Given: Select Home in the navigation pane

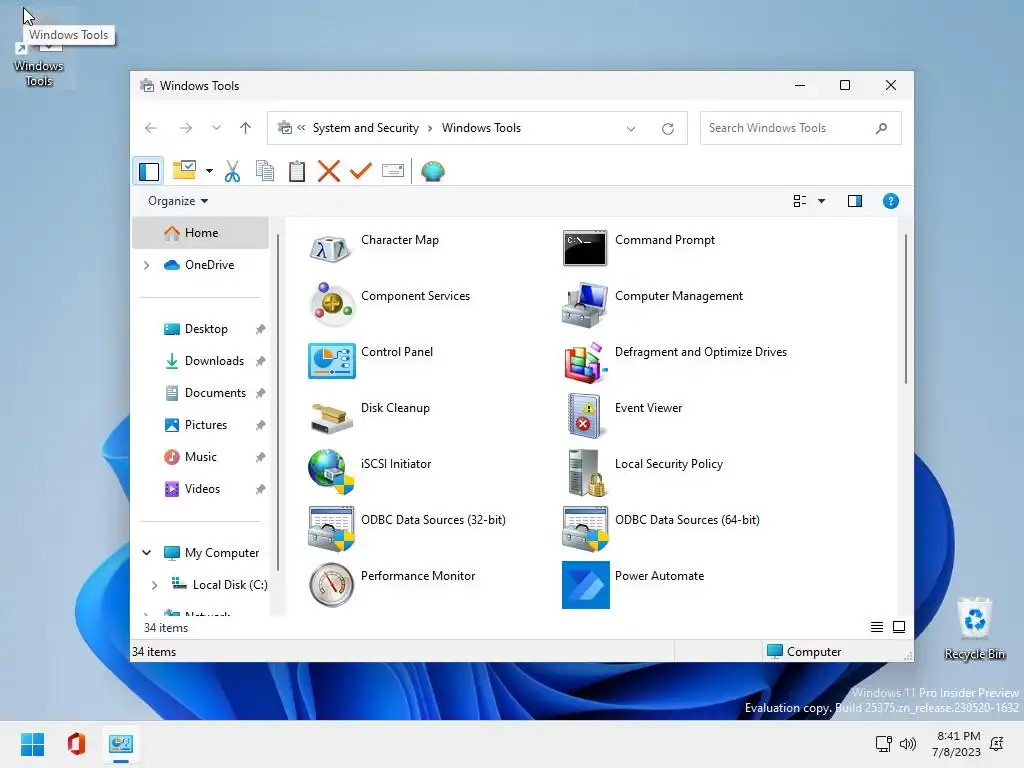Looking at the screenshot, I should pos(200,233).
